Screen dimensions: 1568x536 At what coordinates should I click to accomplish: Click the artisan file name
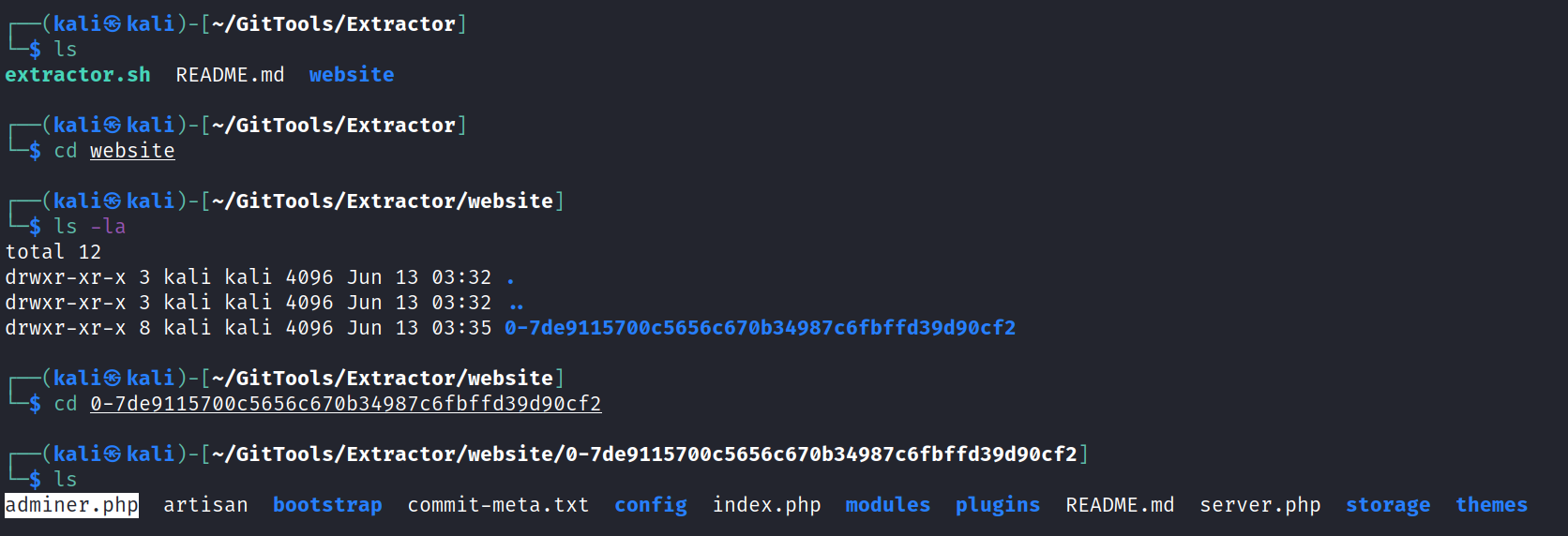[x=205, y=505]
